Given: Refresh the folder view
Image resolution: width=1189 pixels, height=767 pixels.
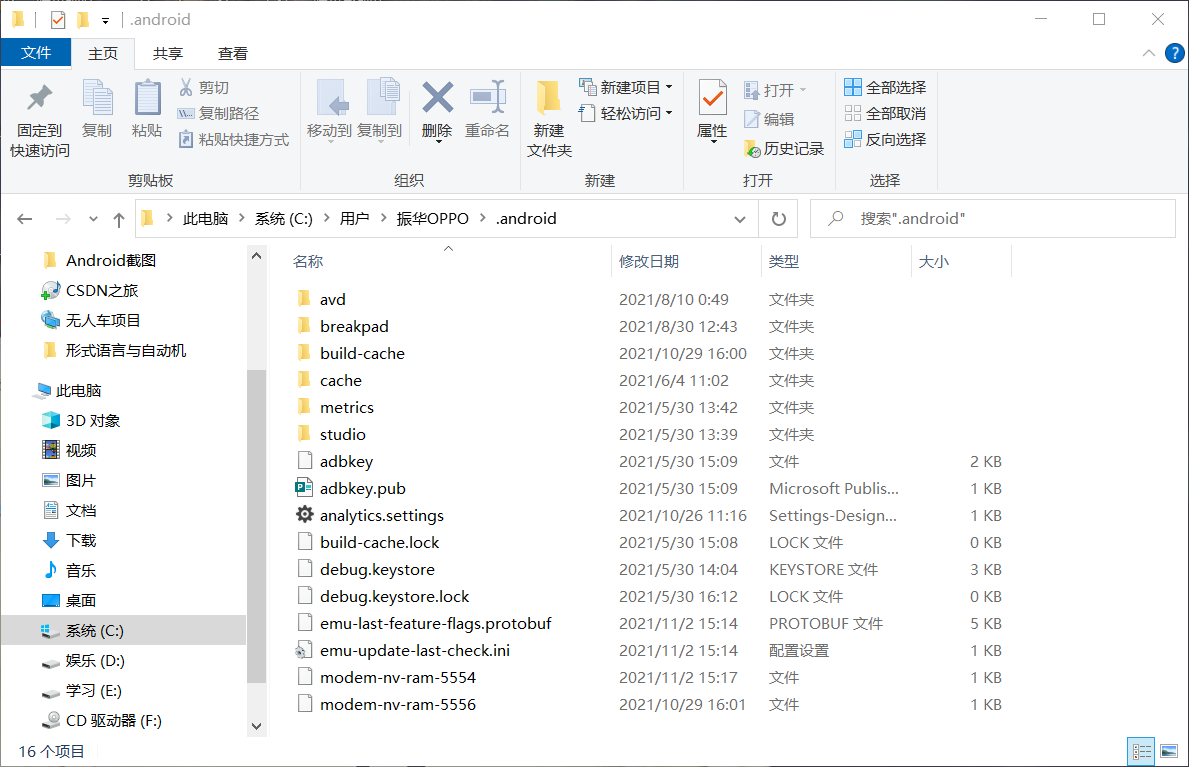Looking at the screenshot, I should [x=778, y=218].
